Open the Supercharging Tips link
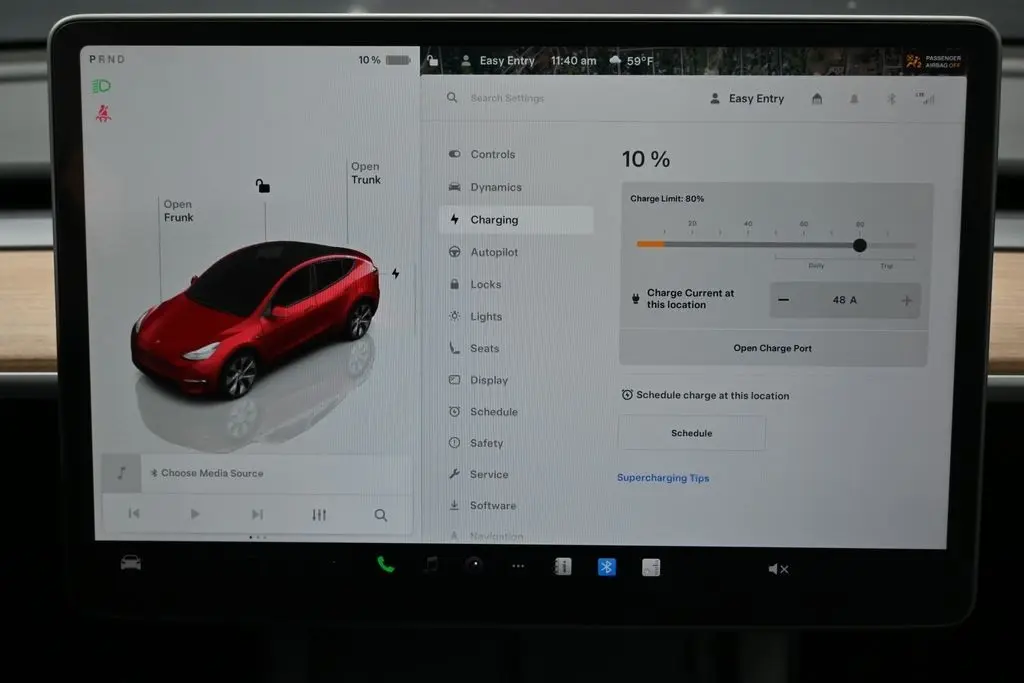Image resolution: width=1024 pixels, height=683 pixels. tap(663, 477)
